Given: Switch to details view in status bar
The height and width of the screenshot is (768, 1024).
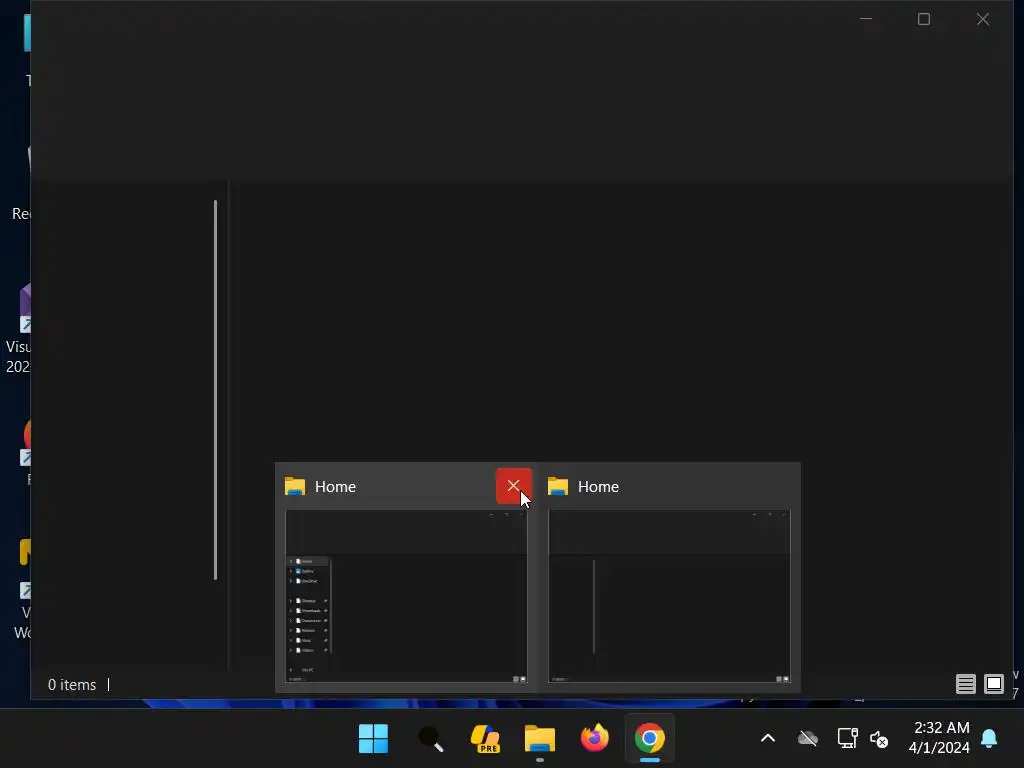Looking at the screenshot, I should [965, 684].
